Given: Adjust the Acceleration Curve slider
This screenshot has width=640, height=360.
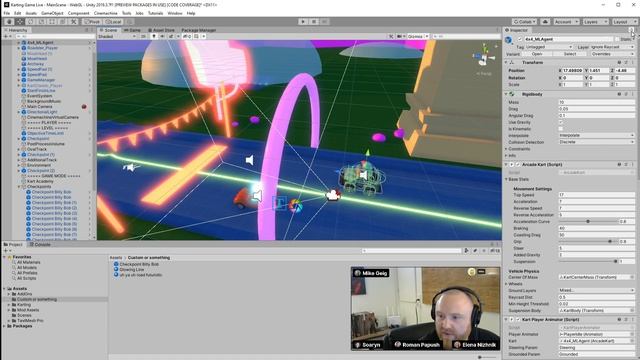Looking at the screenshot, I should (x=588, y=222).
